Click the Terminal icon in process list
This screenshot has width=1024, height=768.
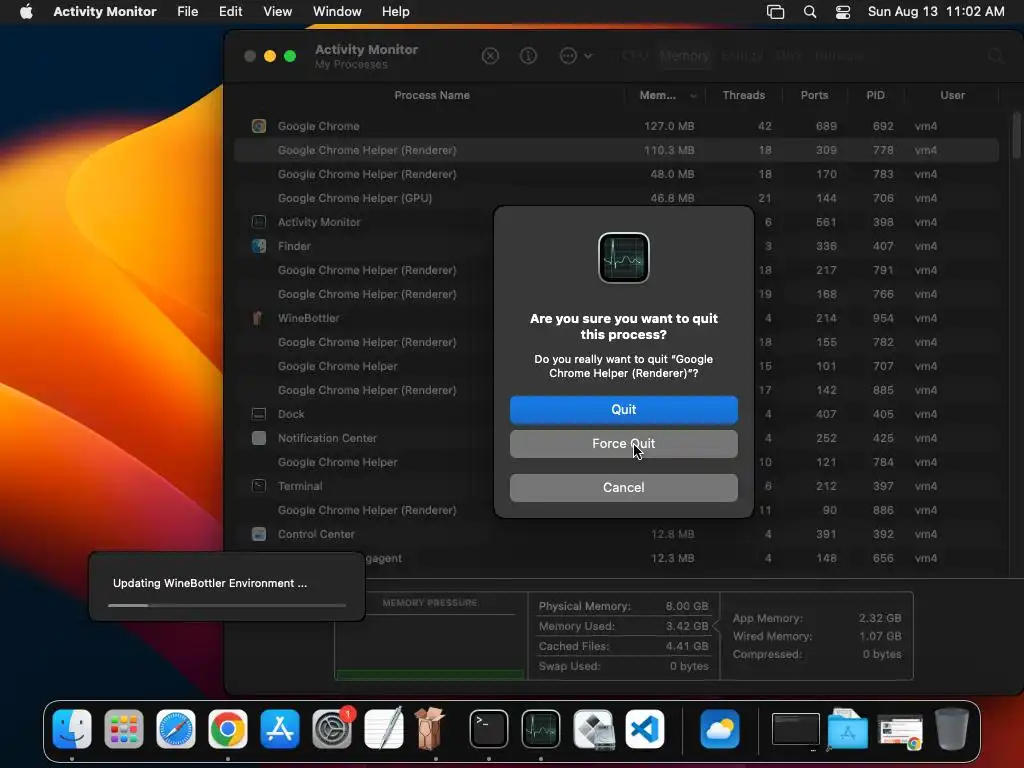[x=259, y=486]
